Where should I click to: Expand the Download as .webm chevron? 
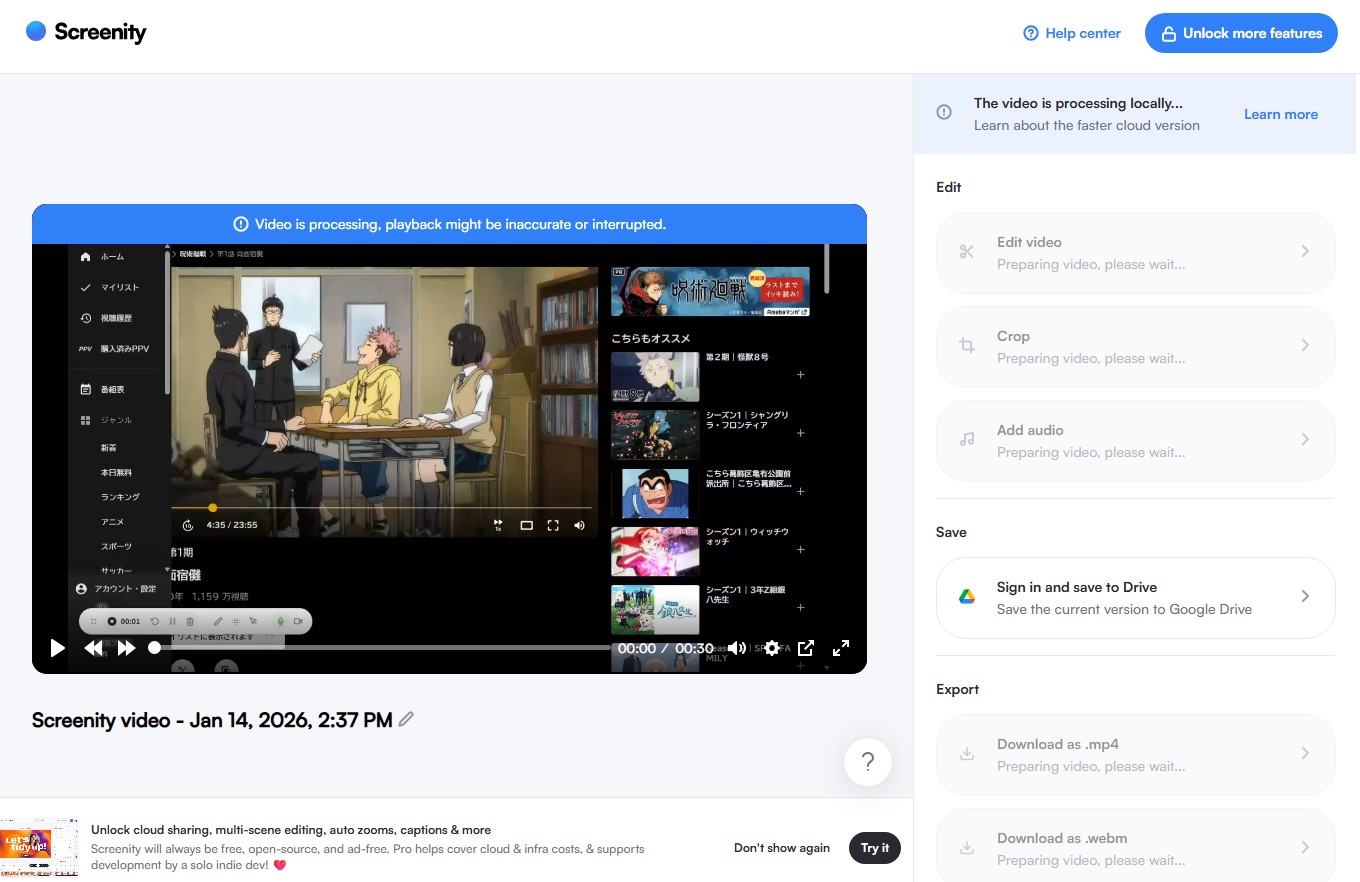1305,849
